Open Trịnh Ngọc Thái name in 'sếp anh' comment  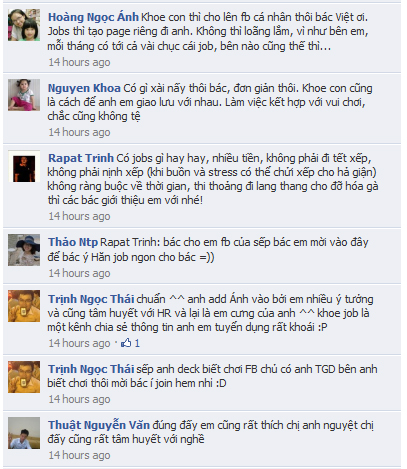tap(91, 369)
